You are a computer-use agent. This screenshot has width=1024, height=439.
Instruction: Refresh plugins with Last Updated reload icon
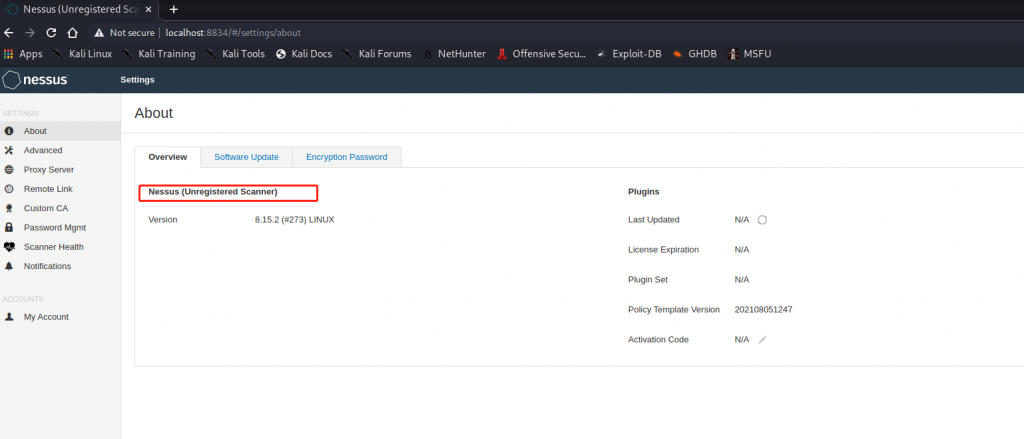tap(762, 220)
